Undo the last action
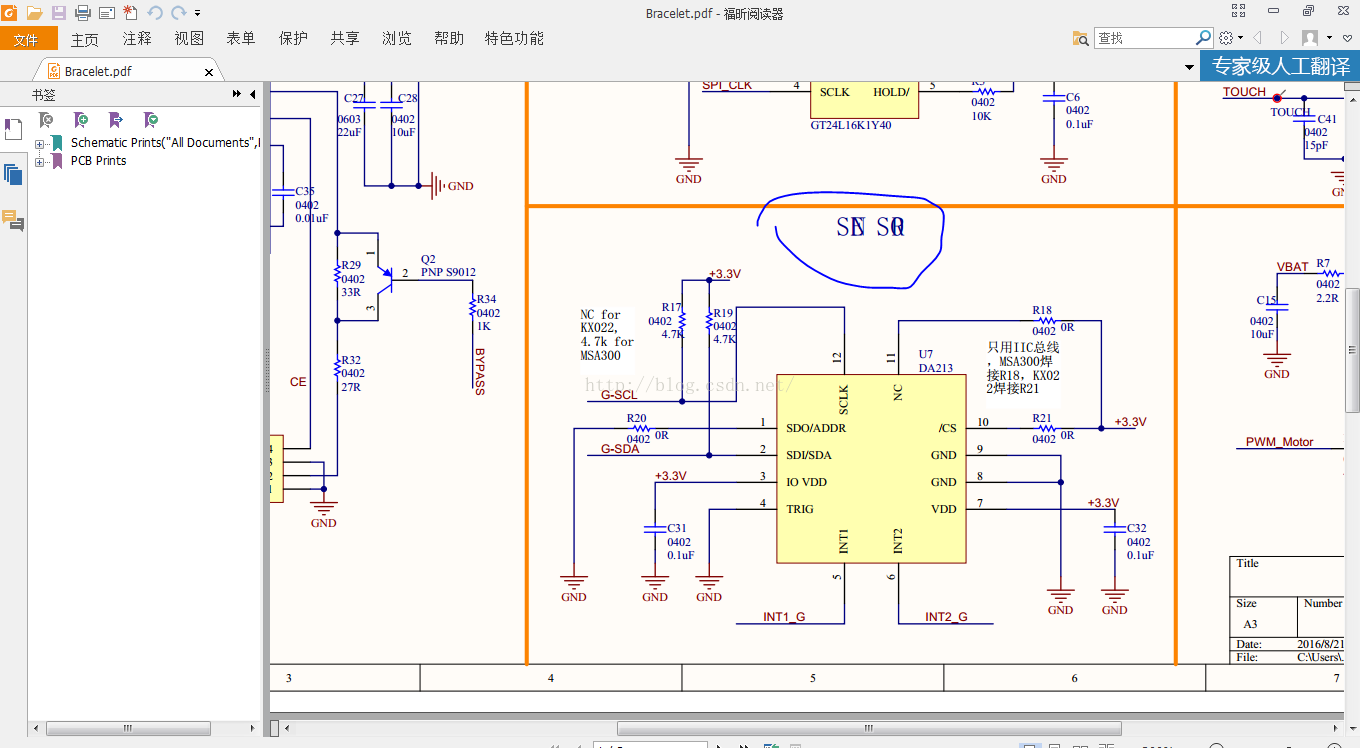Viewport: 1360px width, 748px height. click(155, 12)
